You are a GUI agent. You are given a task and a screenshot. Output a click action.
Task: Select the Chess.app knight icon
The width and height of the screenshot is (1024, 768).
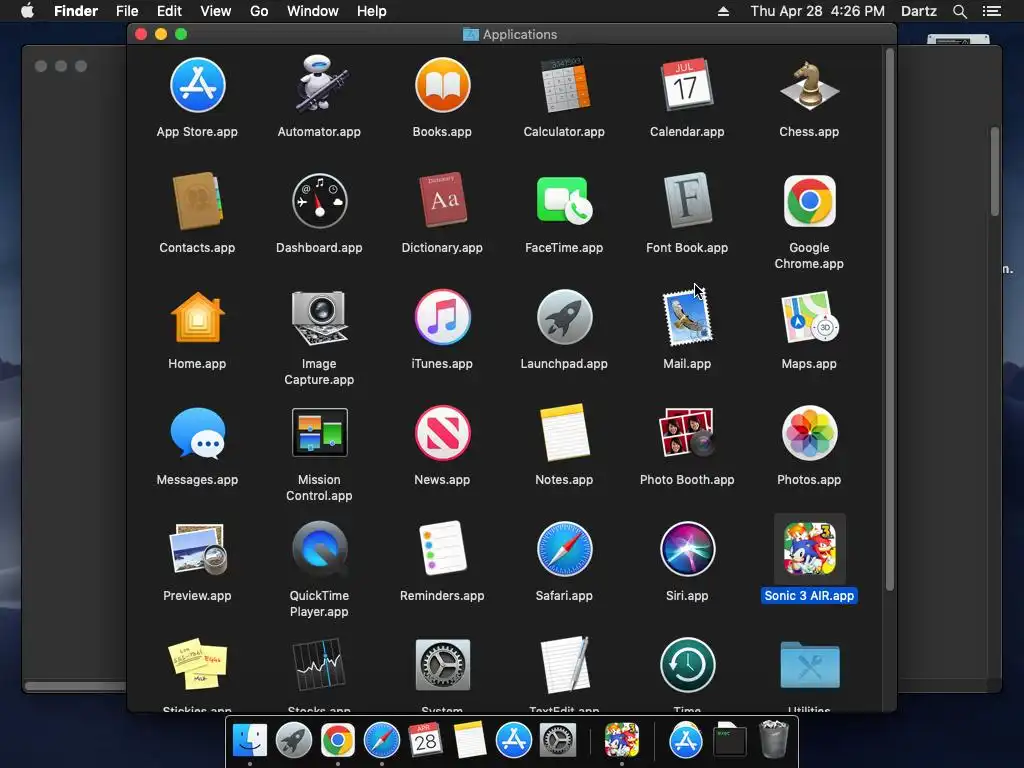click(809, 86)
